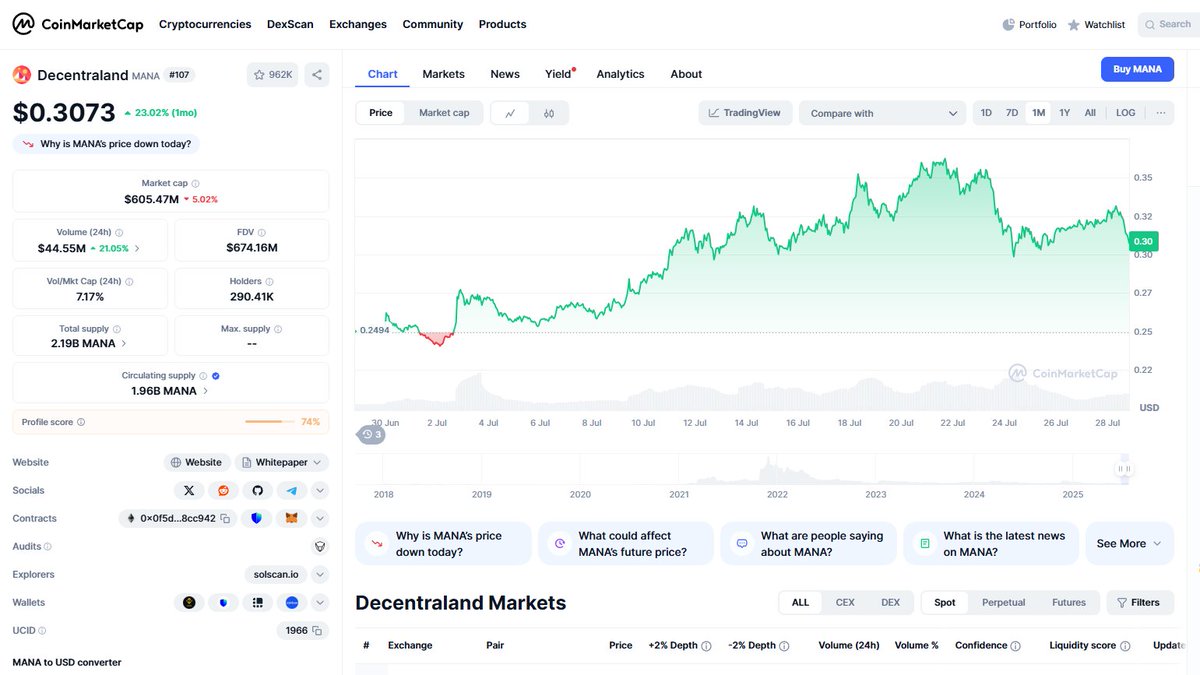Image resolution: width=1200 pixels, height=675 pixels.
Task: Filter markets by DEX
Action: [x=890, y=603]
